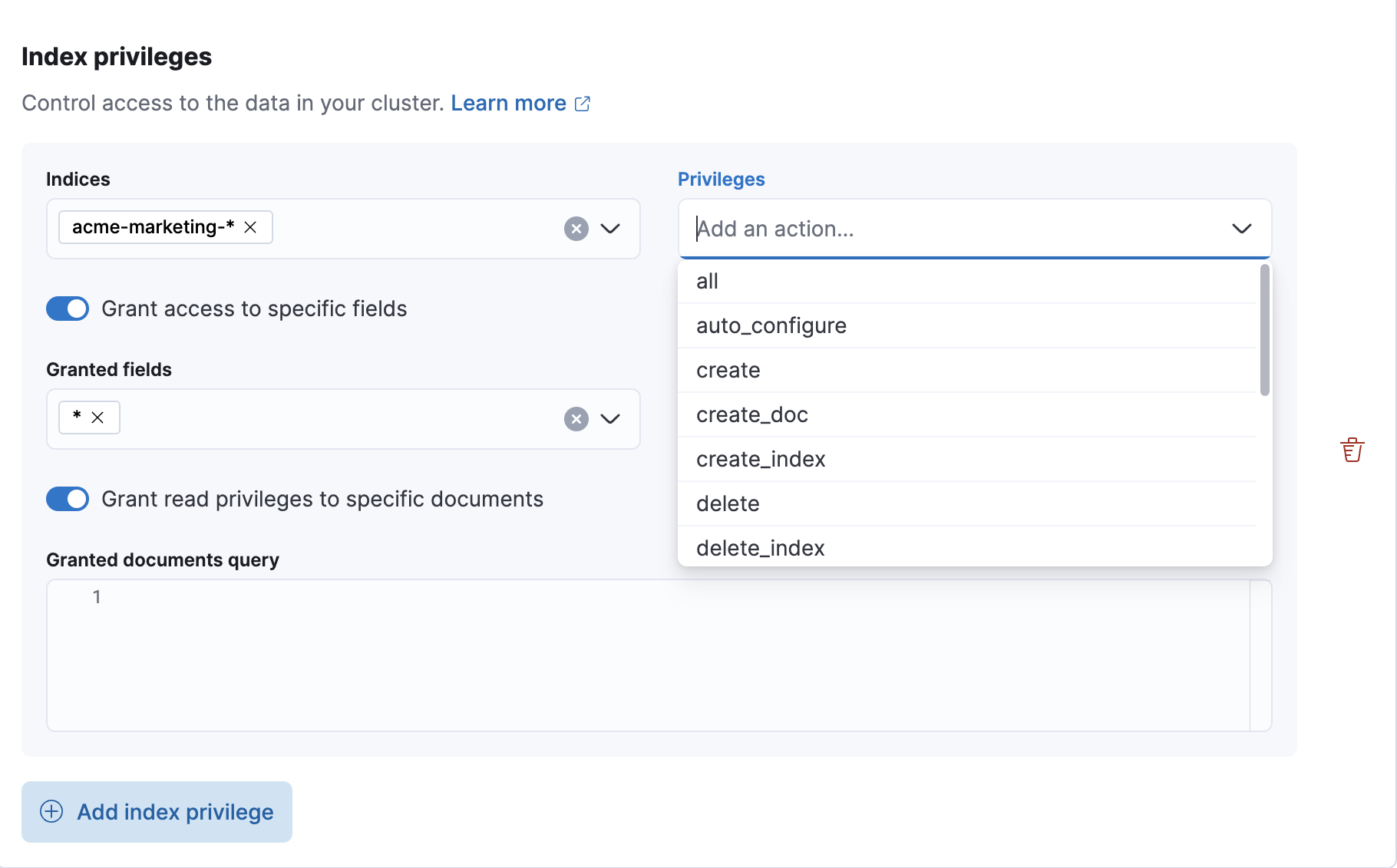Open Learn more via the external link icon
The width and height of the screenshot is (1397, 868).
click(x=583, y=103)
